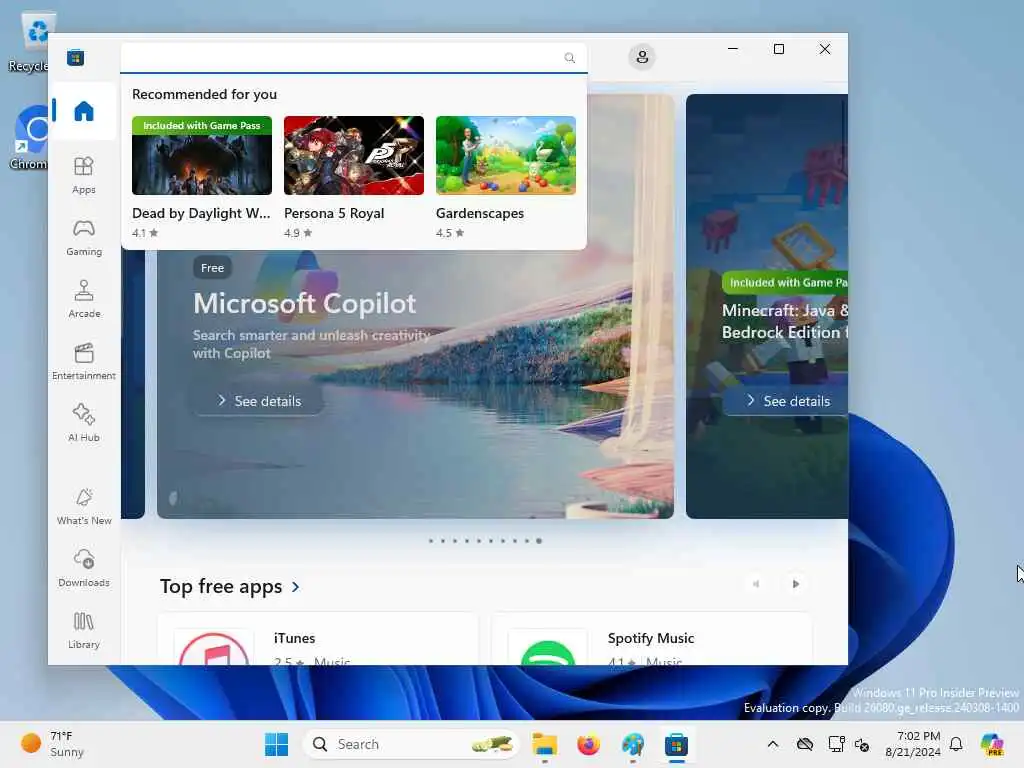This screenshot has height=768, width=1024.
Task: Click the muted volume tray icon
Action: pyautogui.click(x=862, y=744)
